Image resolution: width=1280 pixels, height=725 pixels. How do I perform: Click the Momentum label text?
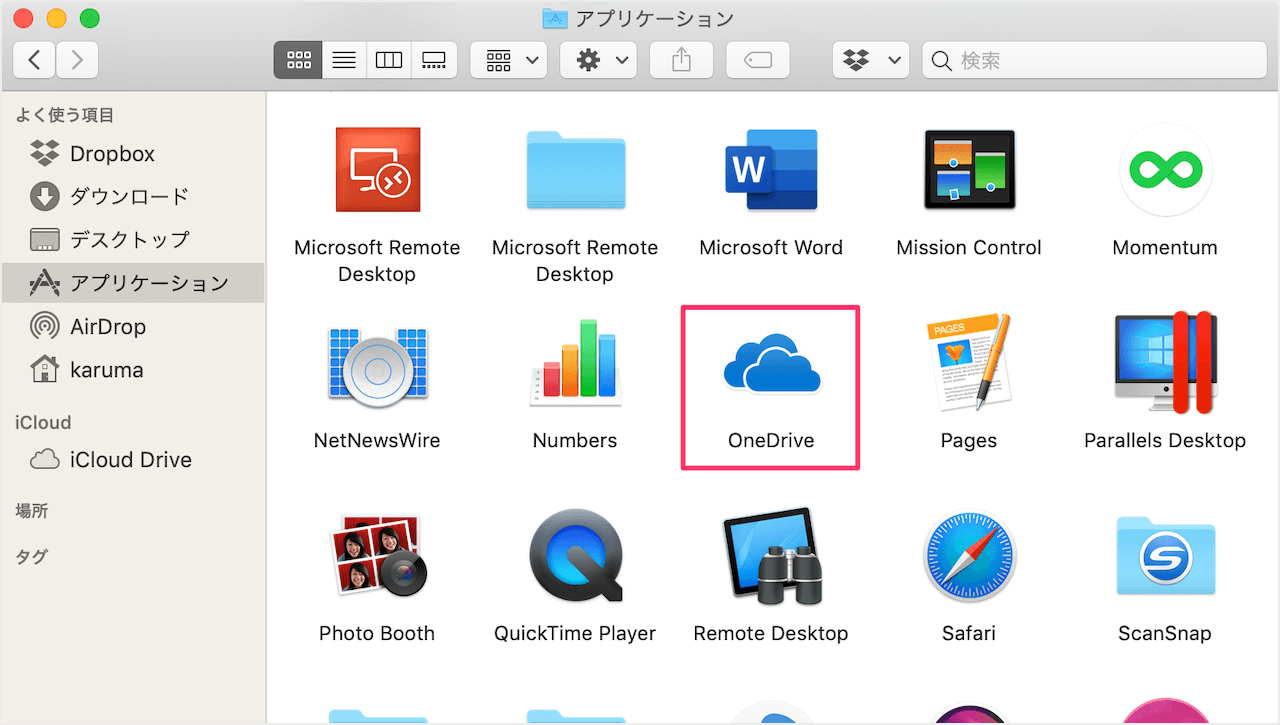click(x=1165, y=247)
